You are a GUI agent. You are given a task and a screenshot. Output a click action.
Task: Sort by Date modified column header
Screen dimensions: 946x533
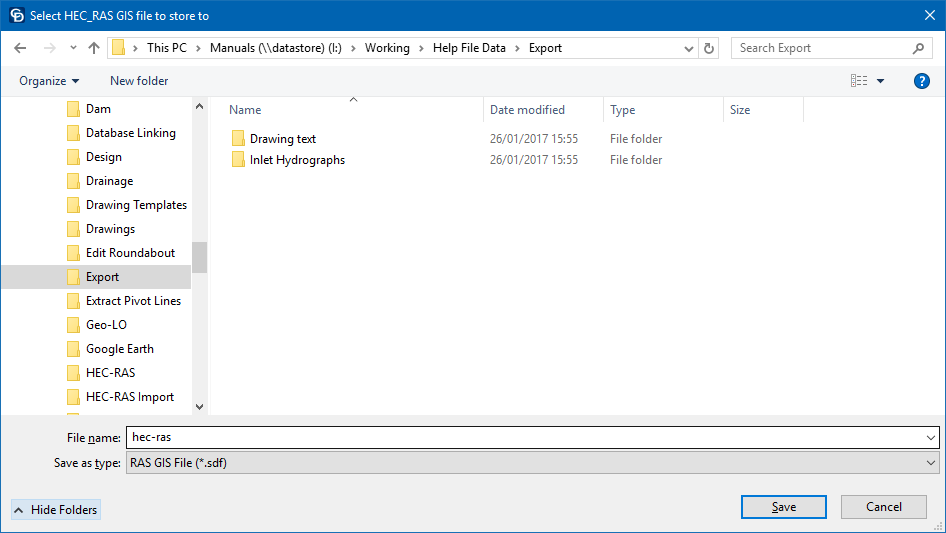click(x=527, y=110)
